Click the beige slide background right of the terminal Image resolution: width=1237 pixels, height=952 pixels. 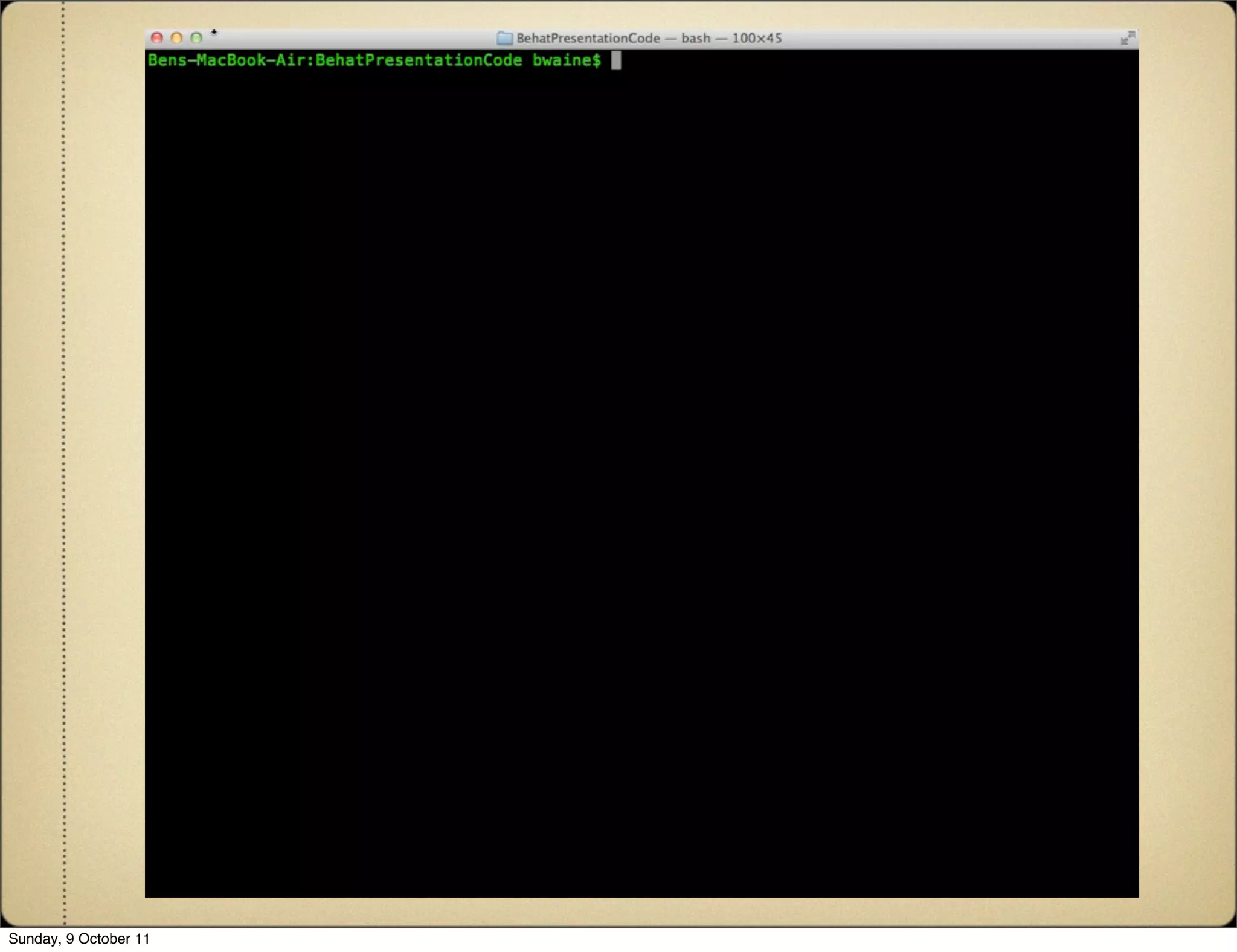point(1187,471)
